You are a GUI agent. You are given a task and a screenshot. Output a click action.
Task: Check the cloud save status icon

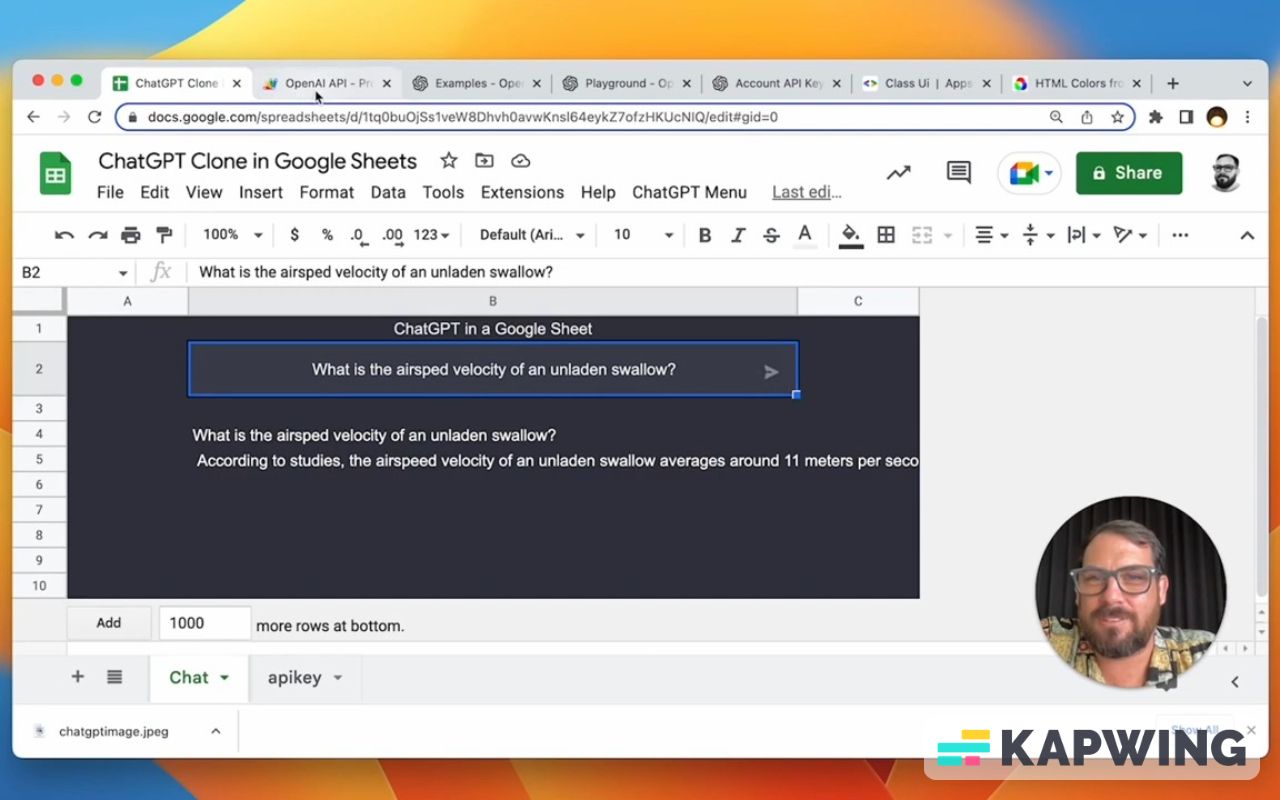tap(520, 161)
